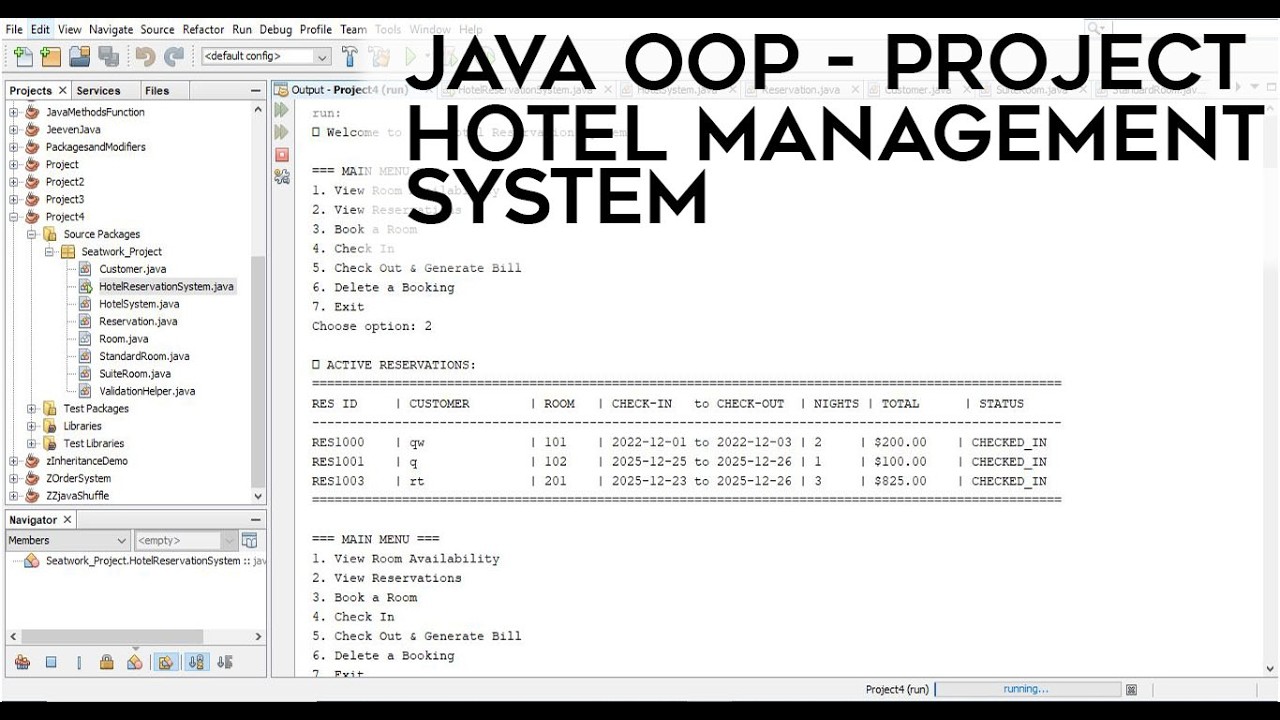Click the Save All toolbar icon
This screenshot has width=1280, height=720.
point(108,56)
